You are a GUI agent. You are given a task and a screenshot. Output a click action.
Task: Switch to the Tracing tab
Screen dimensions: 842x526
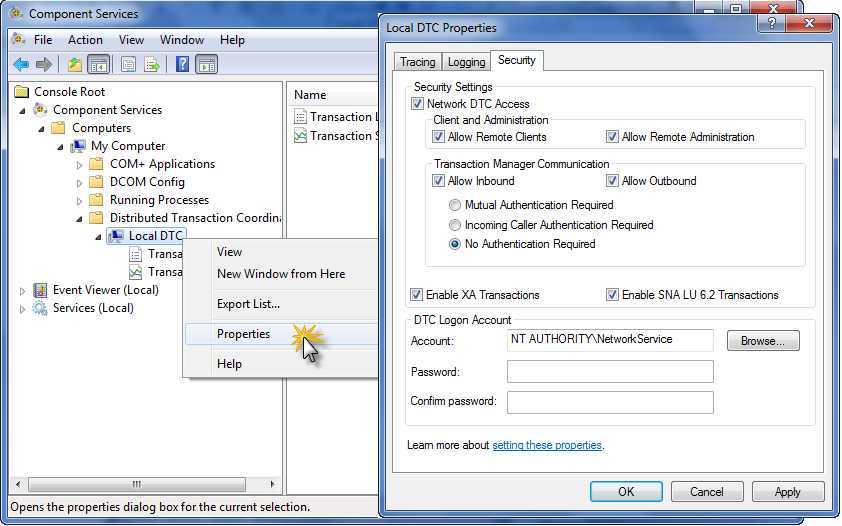[418, 62]
